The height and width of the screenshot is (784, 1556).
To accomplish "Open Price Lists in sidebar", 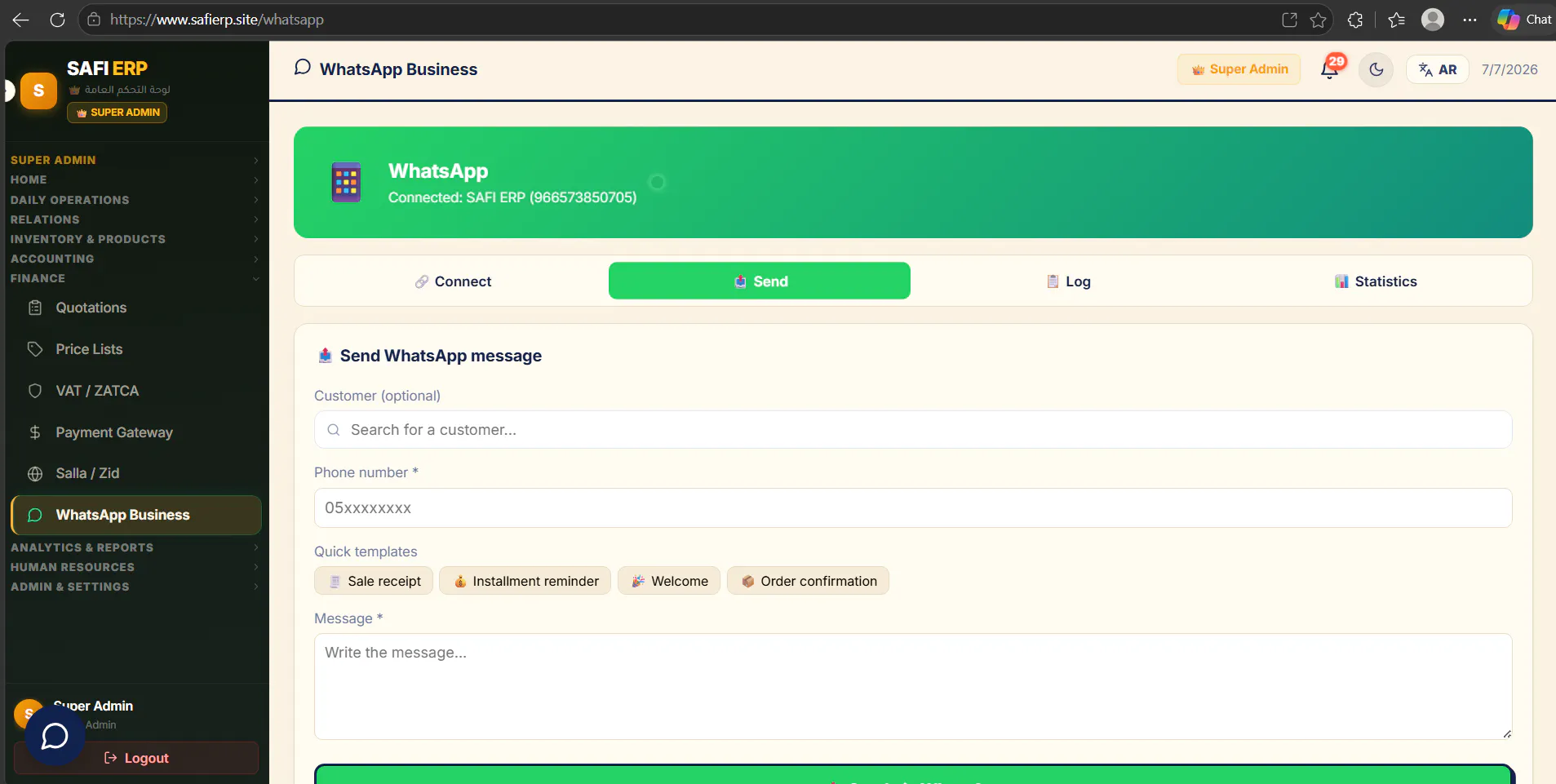I will (x=136, y=349).
